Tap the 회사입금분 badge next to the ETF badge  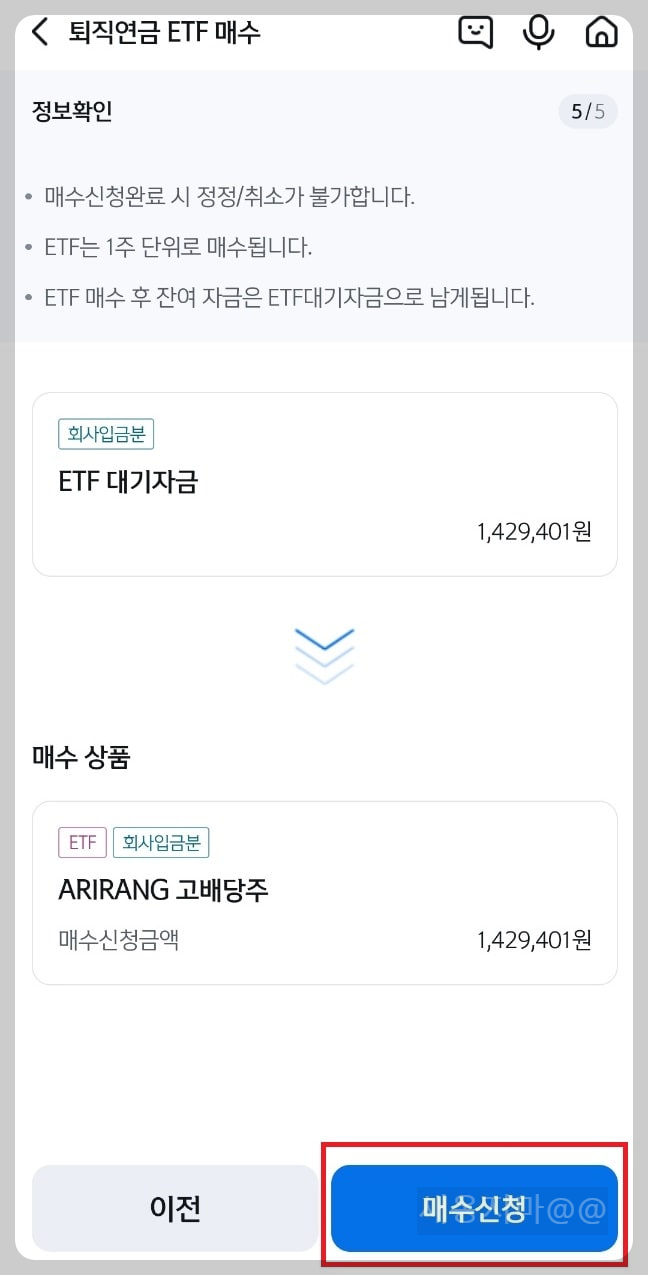(161, 842)
